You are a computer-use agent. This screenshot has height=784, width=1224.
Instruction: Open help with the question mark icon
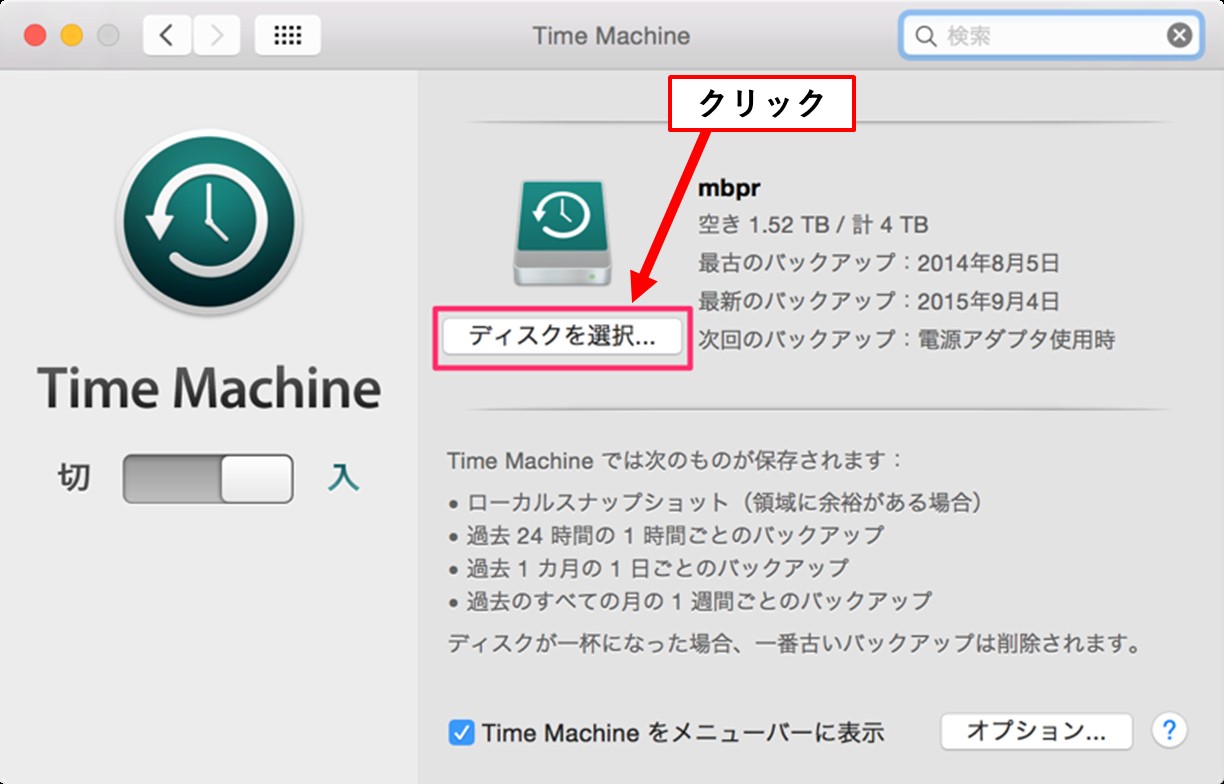click(1169, 730)
